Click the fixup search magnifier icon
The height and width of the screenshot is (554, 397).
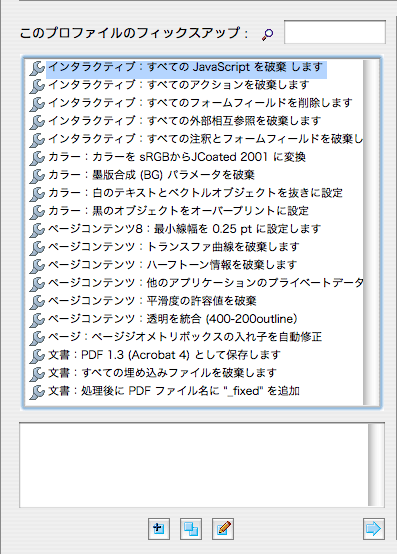(267, 34)
